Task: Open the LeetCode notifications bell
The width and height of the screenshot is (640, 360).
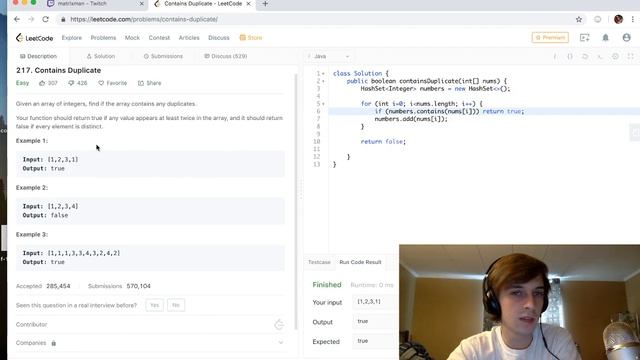Action: 605,38
